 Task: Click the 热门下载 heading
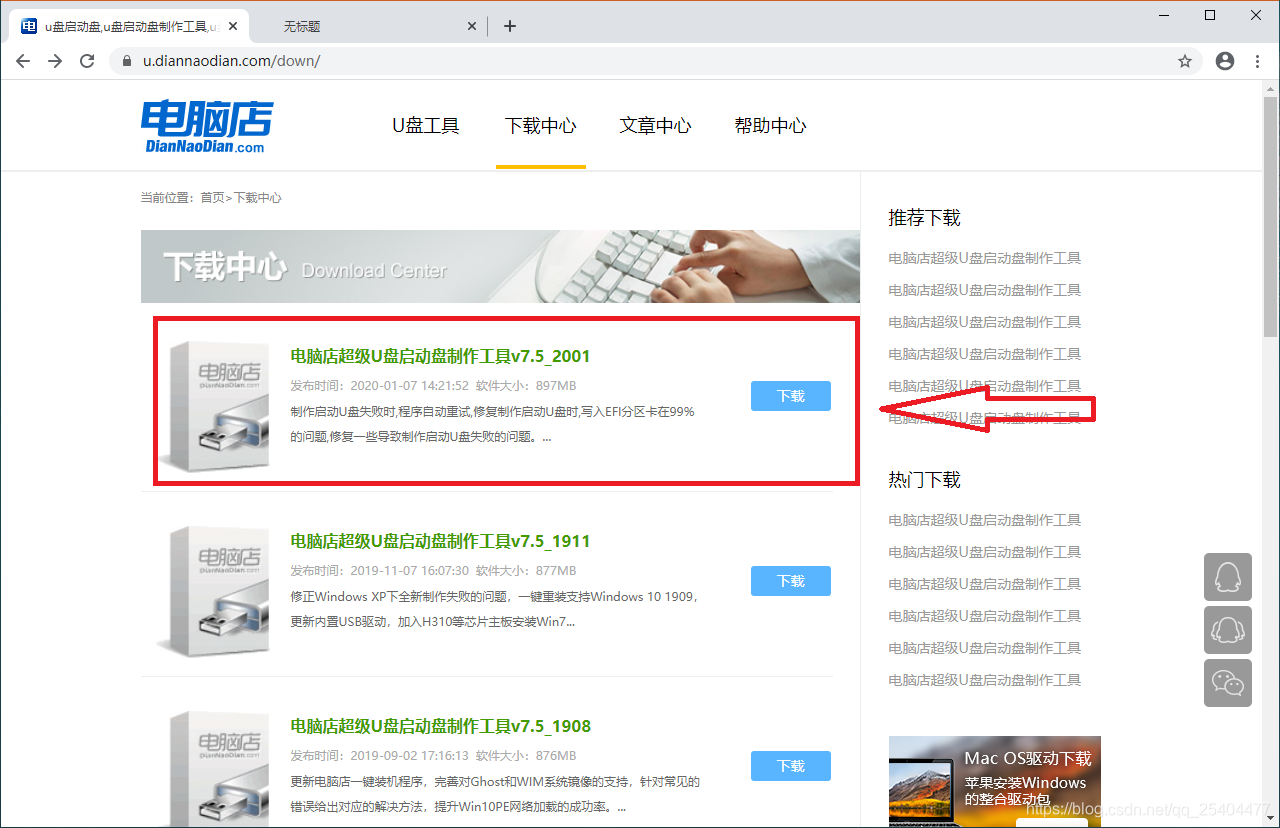[924, 480]
